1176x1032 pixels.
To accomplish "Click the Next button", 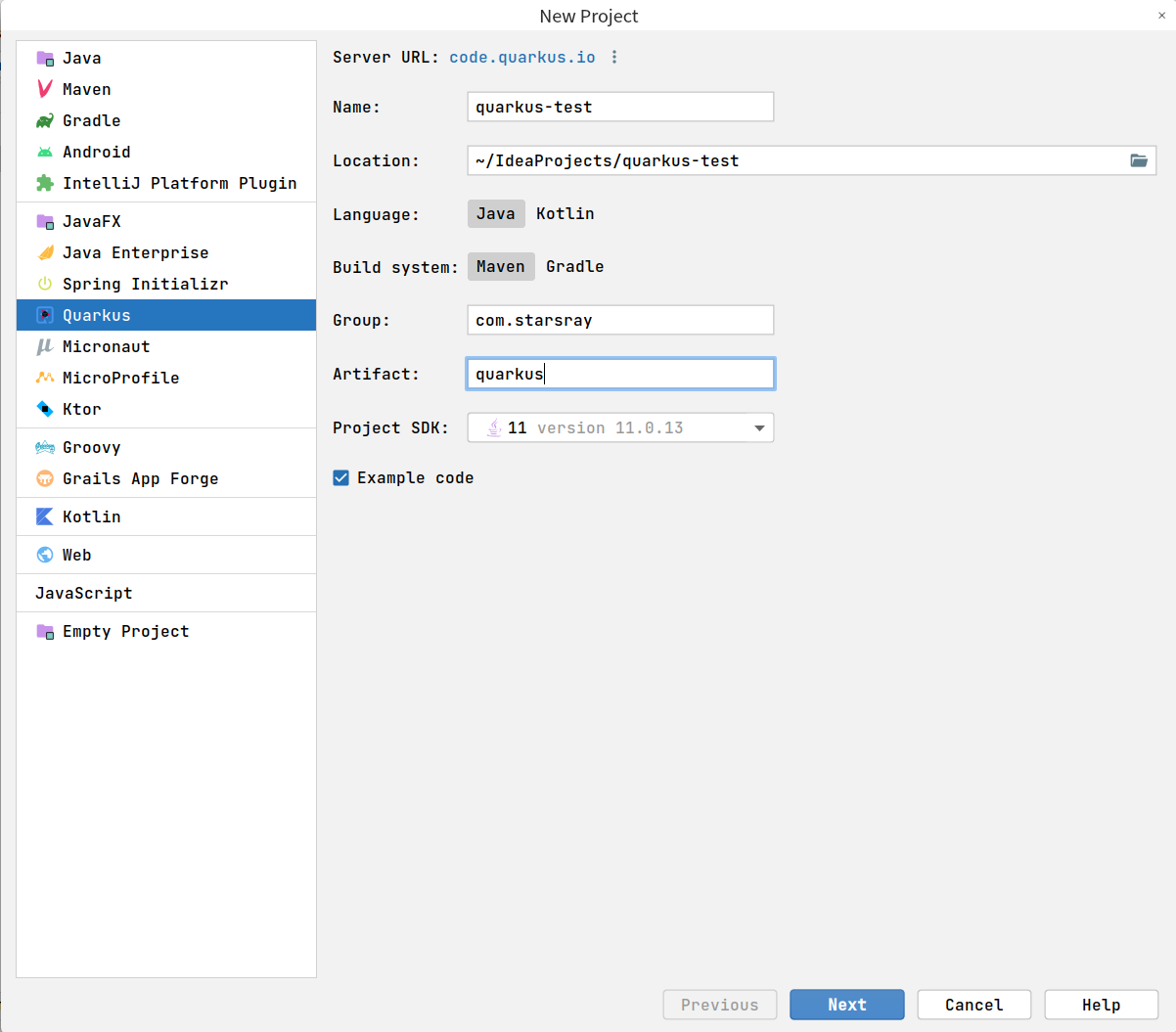I will coord(847,1005).
